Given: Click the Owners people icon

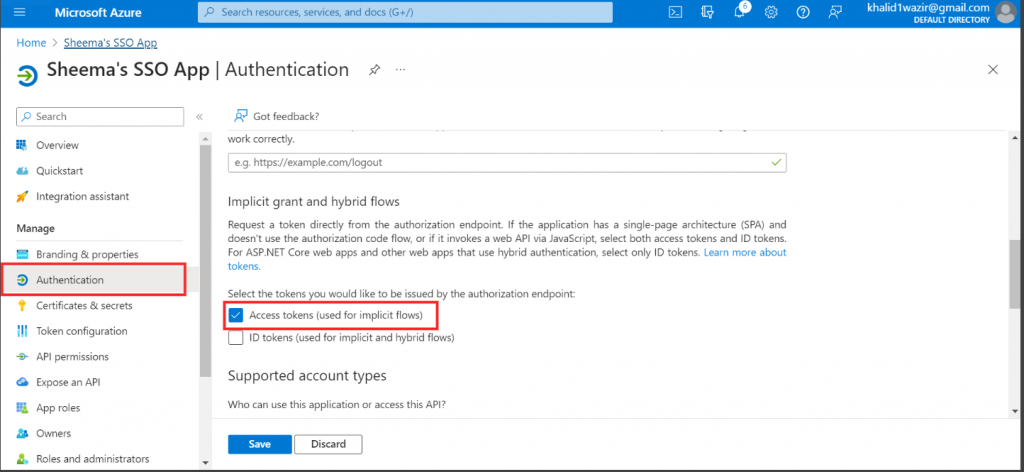Looking at the screenshot, I should (x=22, y=433).
